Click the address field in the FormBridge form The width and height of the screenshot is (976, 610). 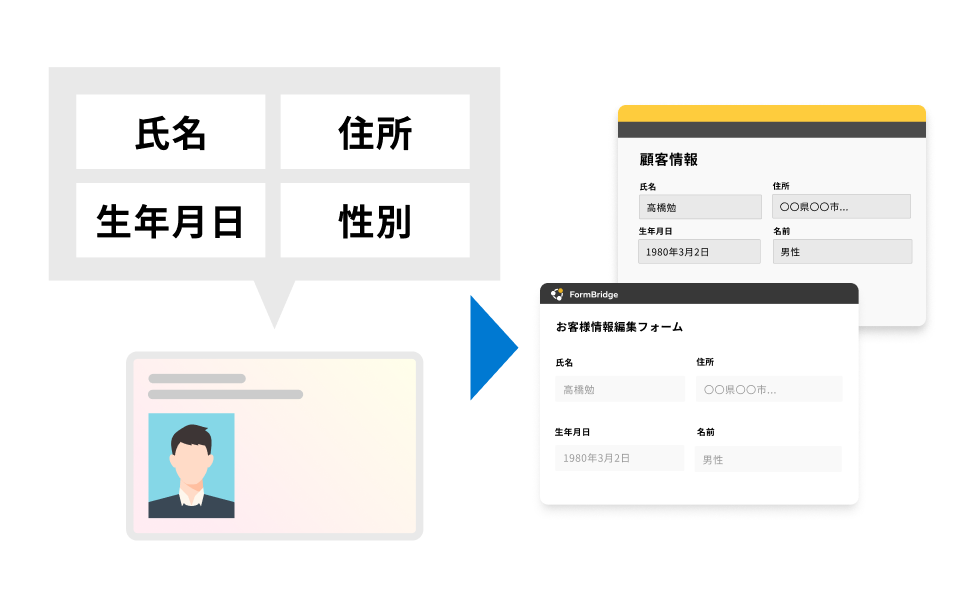pos(768,388)
